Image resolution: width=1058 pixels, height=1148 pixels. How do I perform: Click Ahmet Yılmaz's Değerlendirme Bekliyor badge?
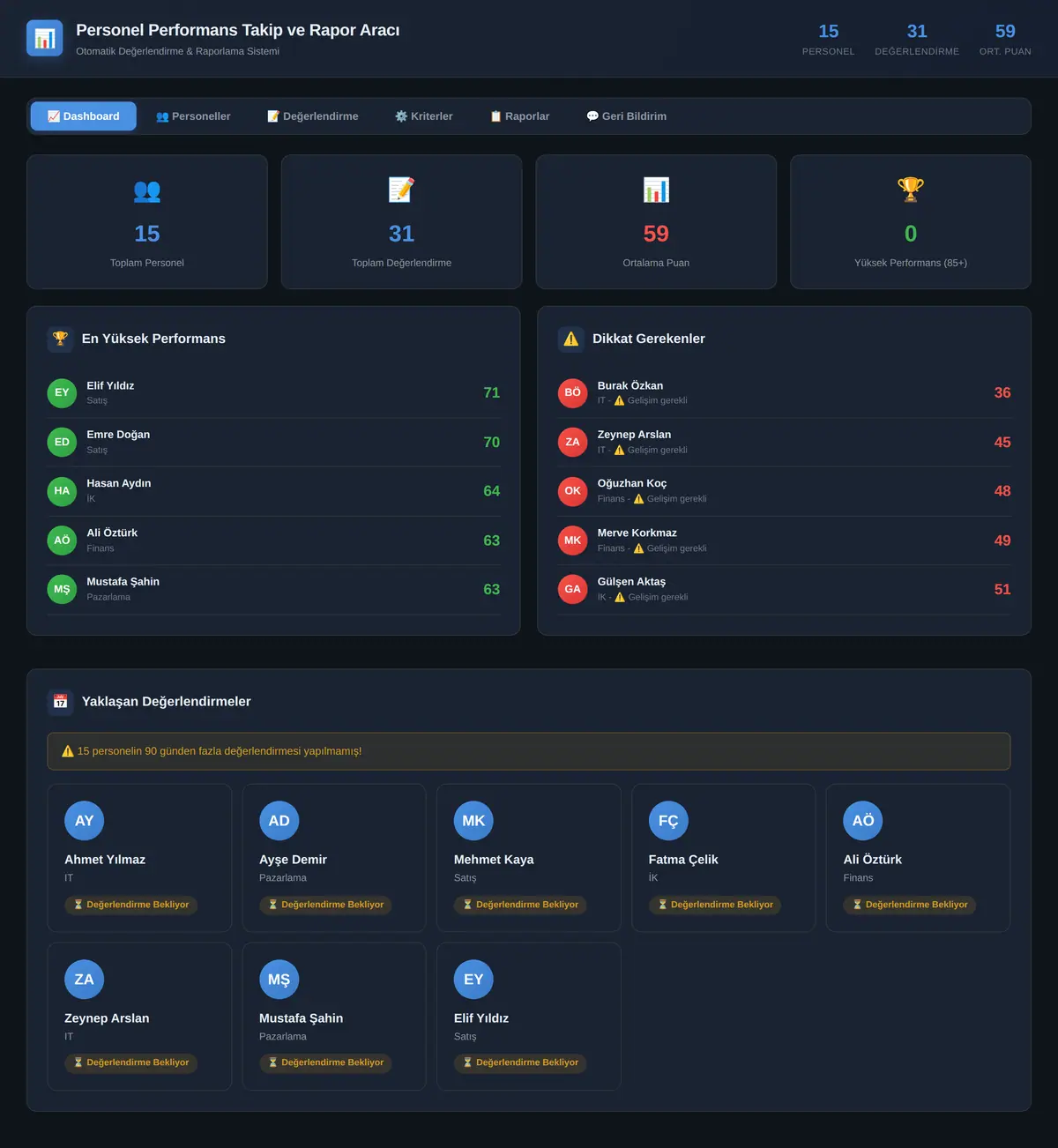(130, 905)
